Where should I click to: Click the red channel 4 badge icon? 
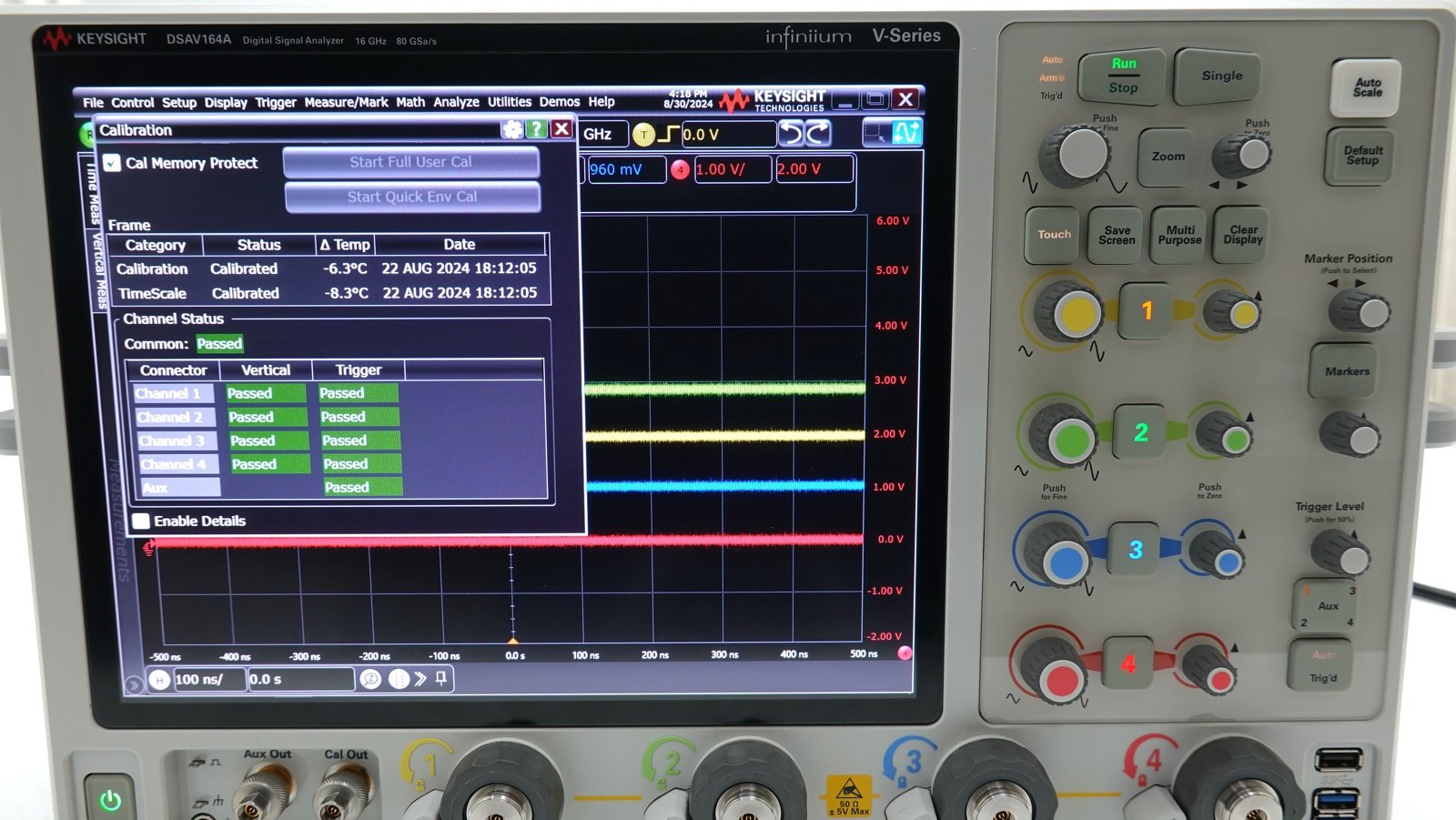point(680,169)
